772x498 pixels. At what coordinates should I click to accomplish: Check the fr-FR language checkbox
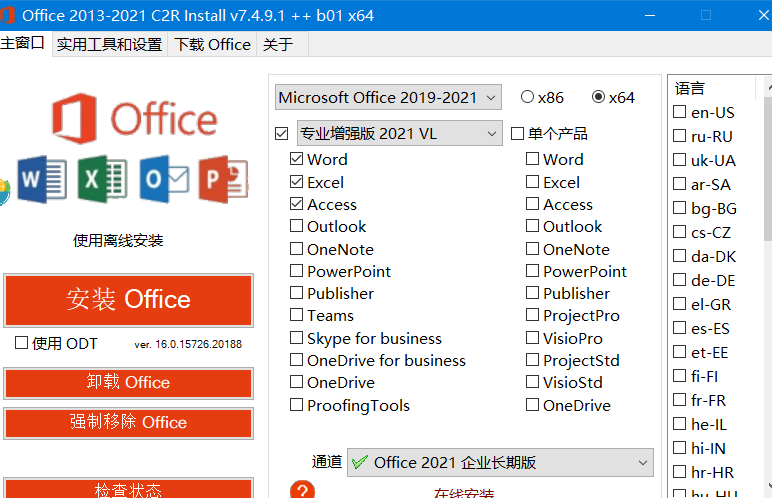click(x=679, y=400)
